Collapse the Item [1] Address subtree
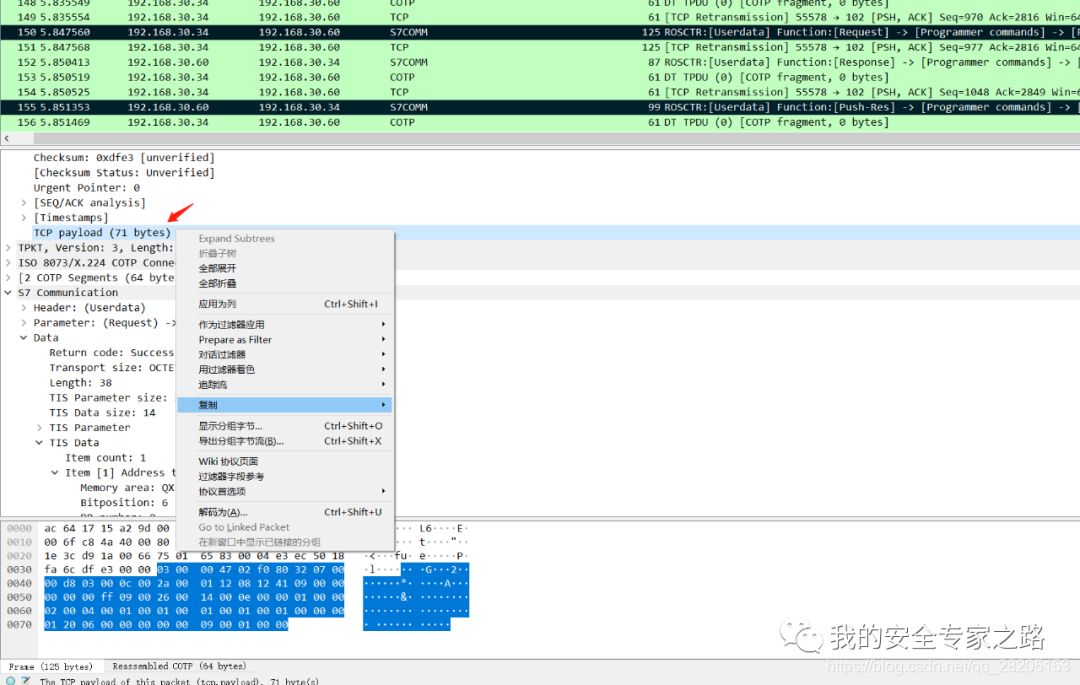 (55, 473)
